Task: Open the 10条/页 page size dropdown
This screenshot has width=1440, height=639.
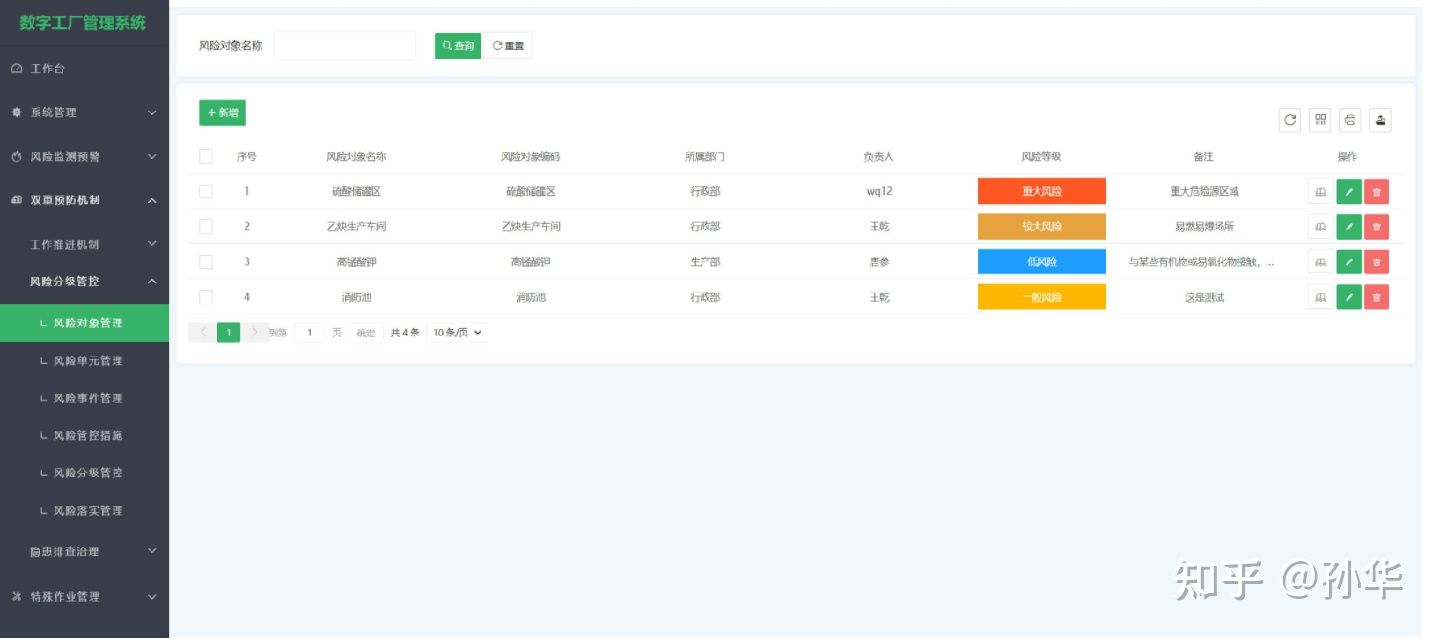Action: pyautogui.click(x=457, y=332)
